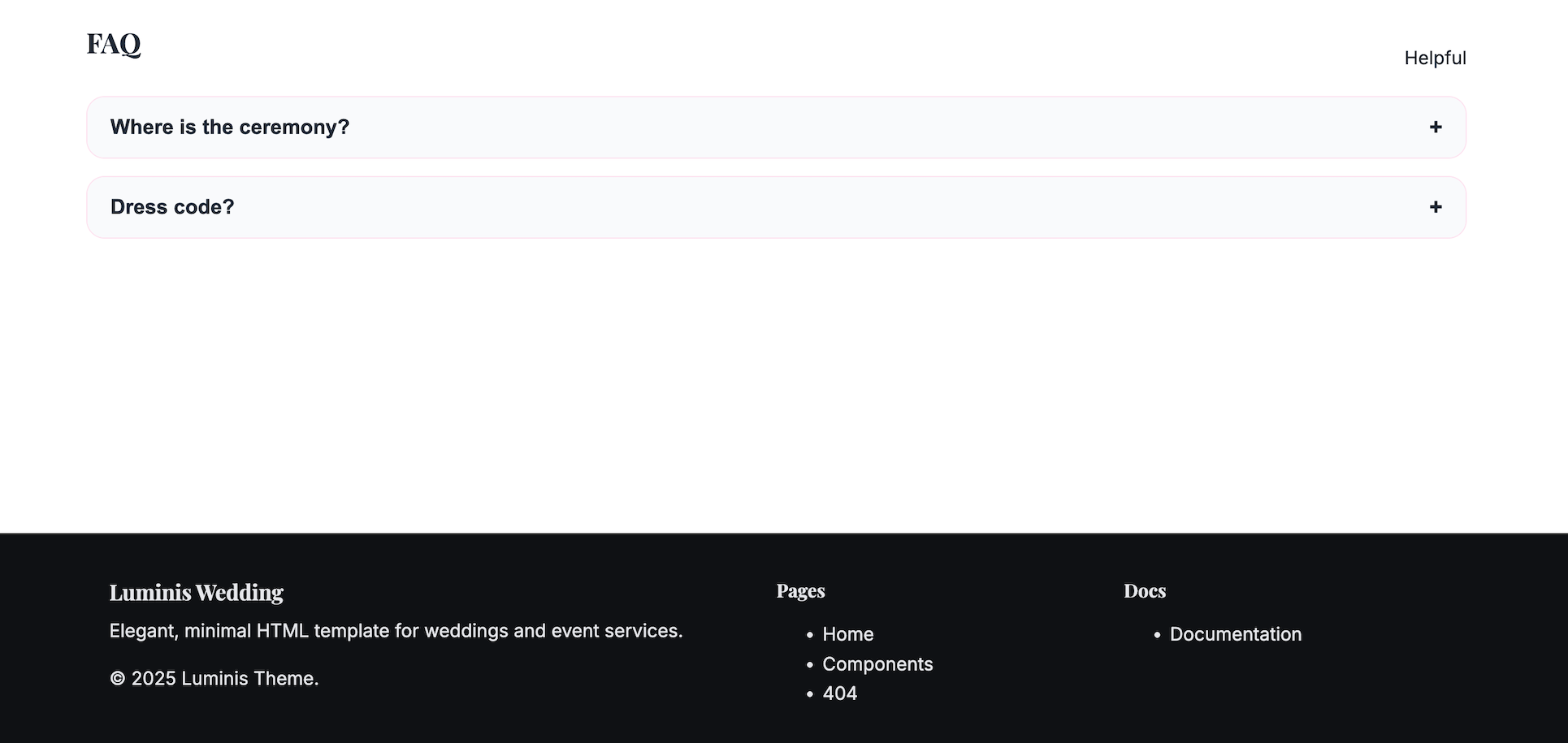Expand the "Dress code?" accordion item
Screen dimensions: 1568x743
pos(172,207)
